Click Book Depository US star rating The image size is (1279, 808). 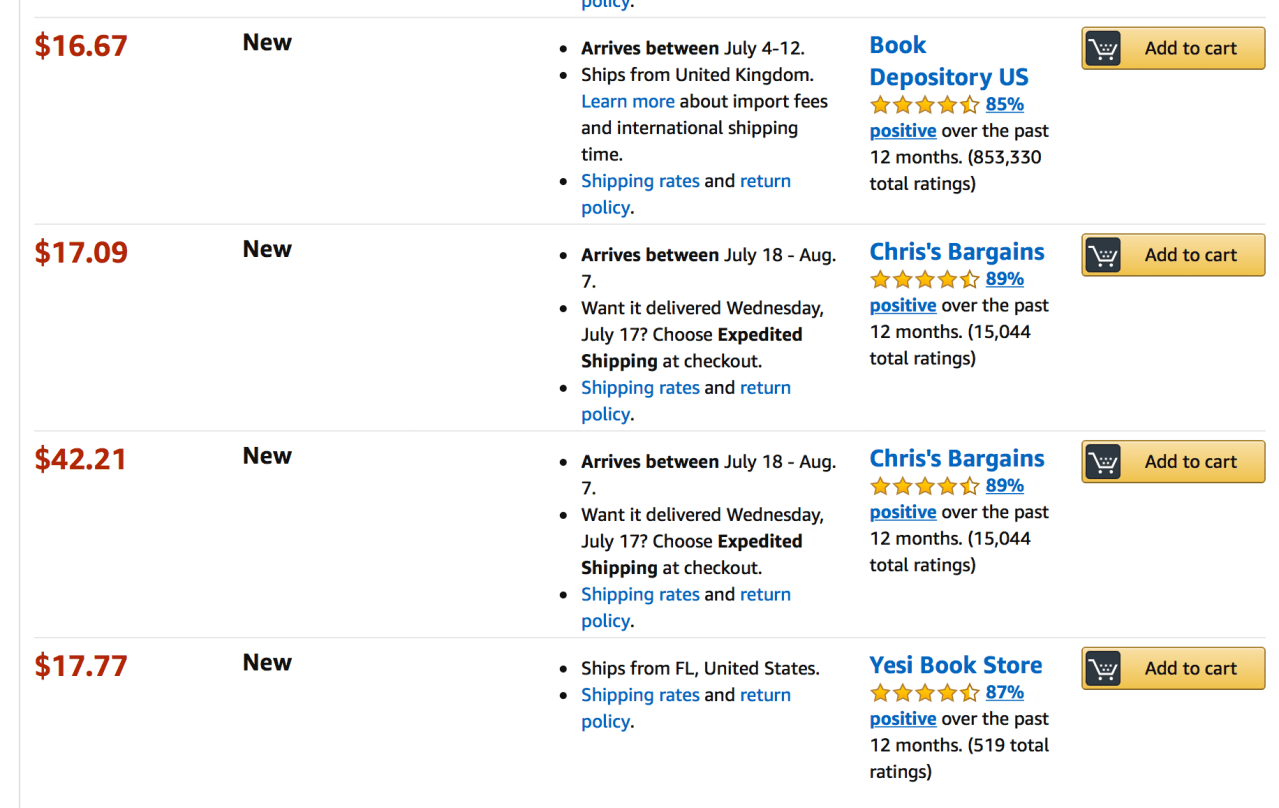[925, 105]
